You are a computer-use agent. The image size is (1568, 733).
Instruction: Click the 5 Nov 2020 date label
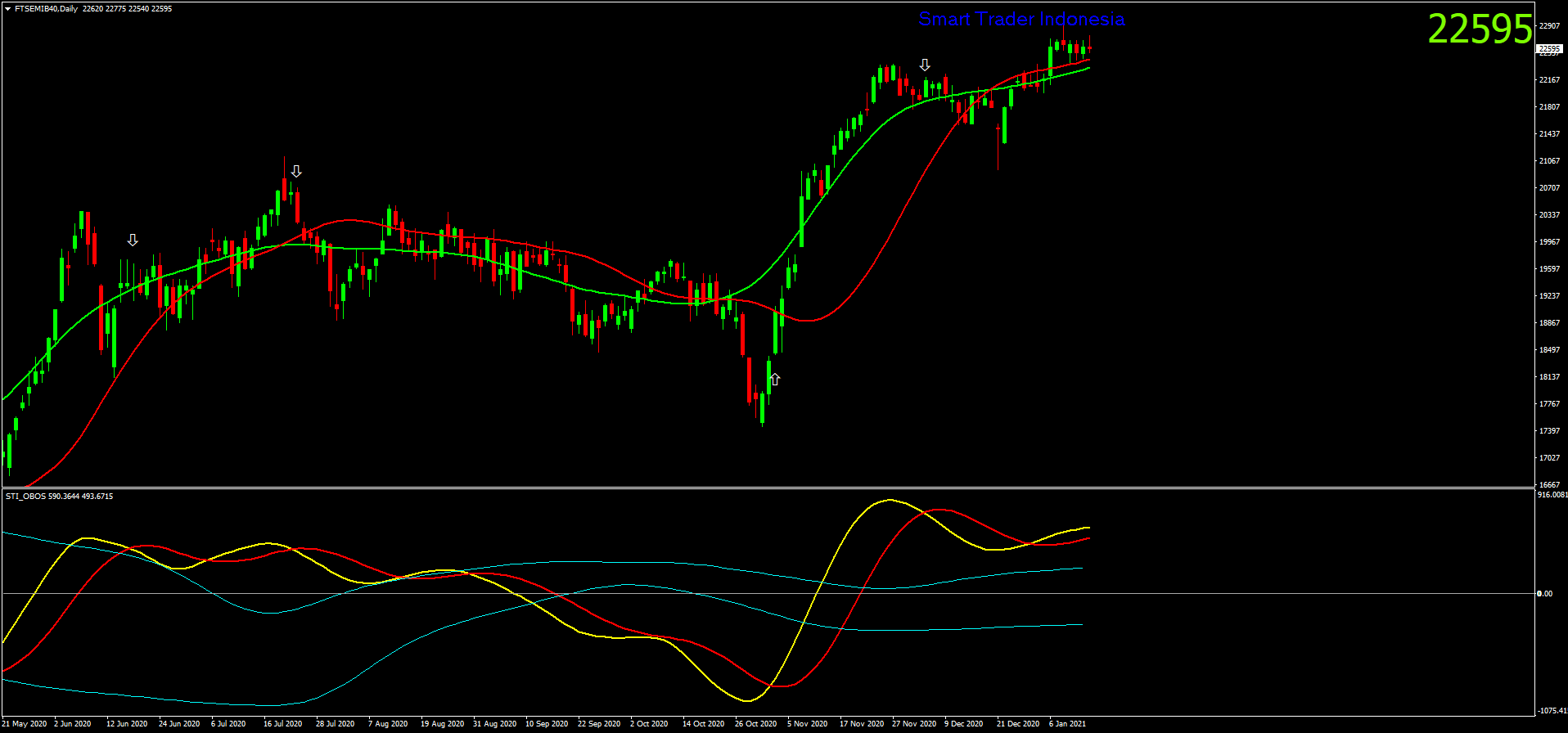point(807,724)
